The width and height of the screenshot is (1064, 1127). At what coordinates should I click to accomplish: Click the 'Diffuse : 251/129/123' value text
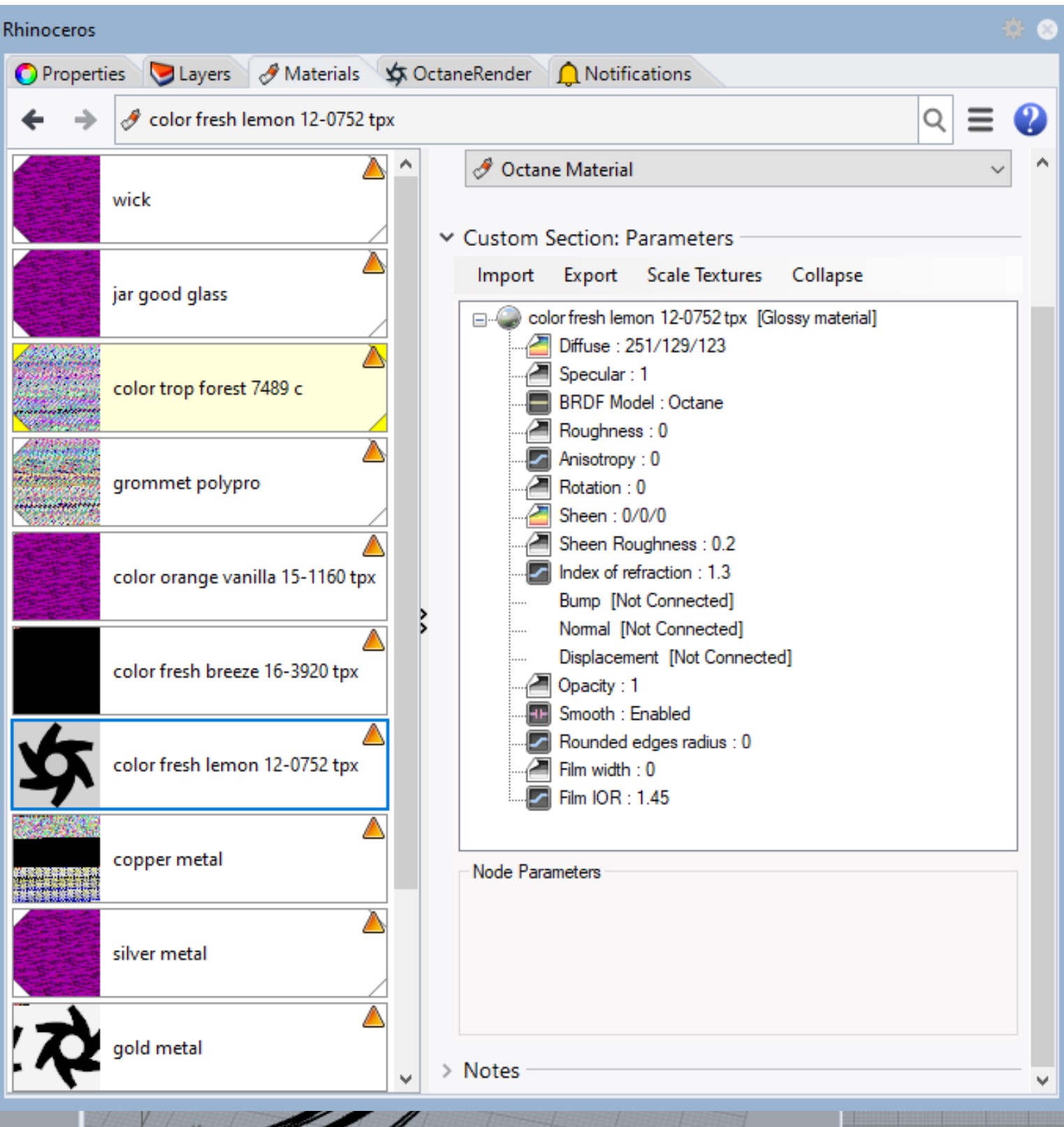(642, 346)
